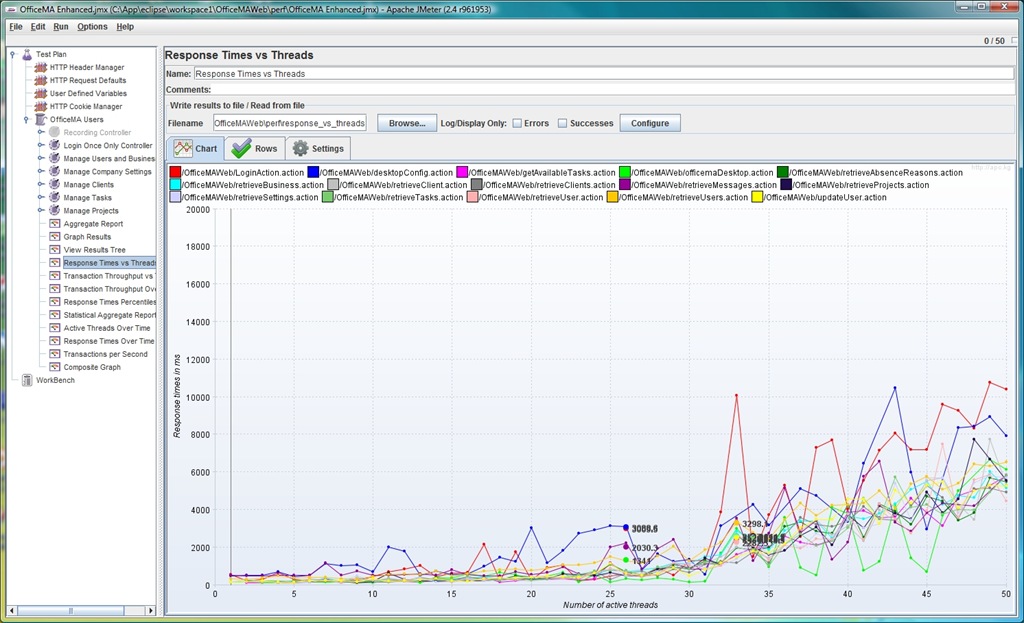Click the magenta getAvailableTasks.action legend swatch
Viewport: 1024px width, 623px height.
pyautogui.click(x=462, y=172)
